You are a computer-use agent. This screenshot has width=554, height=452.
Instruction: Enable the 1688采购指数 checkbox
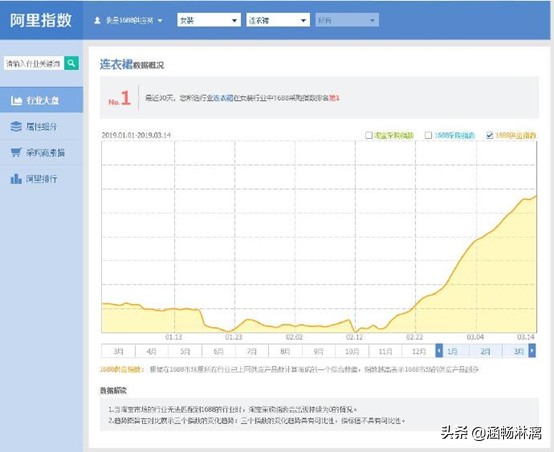click(x=428, y=135)
